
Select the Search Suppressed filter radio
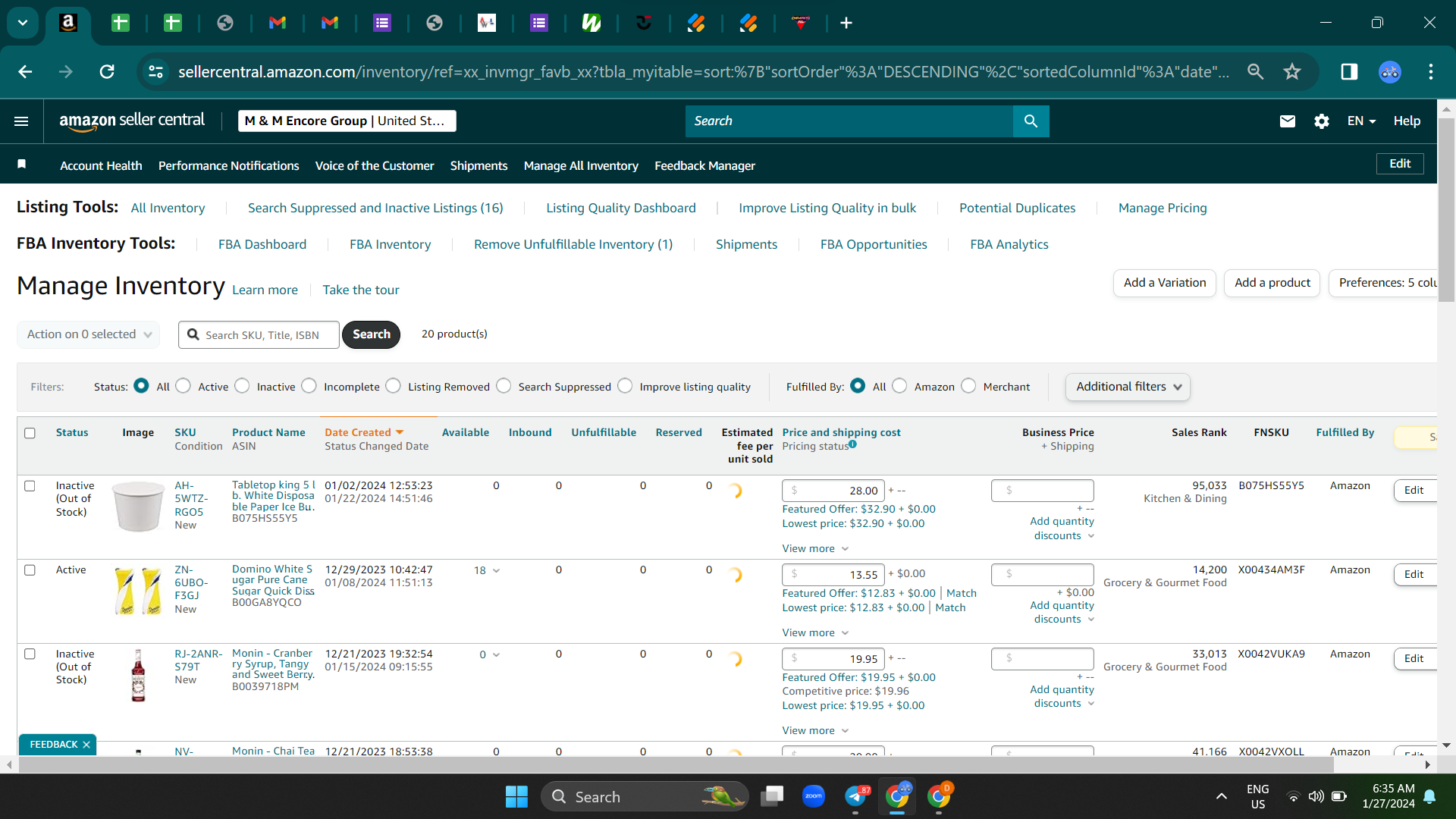click(x=504, y=386)
